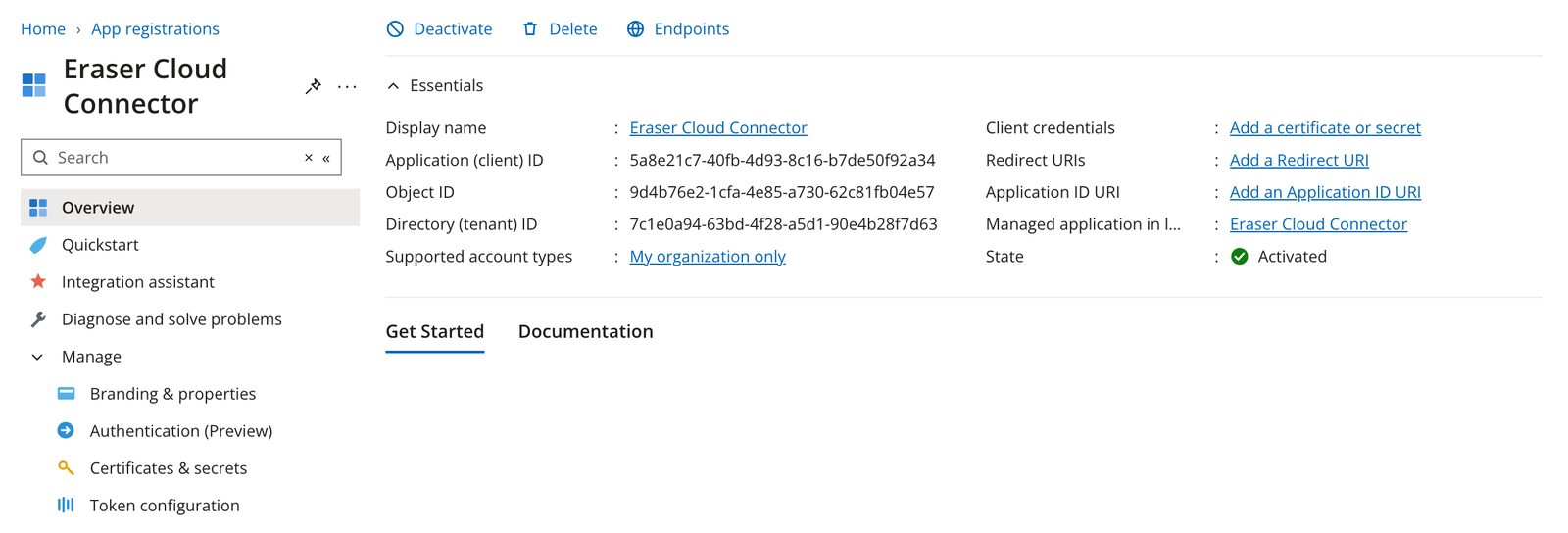
Task: Click the Supported account types label
Action: pyautogui.click(x=479, y=257)
